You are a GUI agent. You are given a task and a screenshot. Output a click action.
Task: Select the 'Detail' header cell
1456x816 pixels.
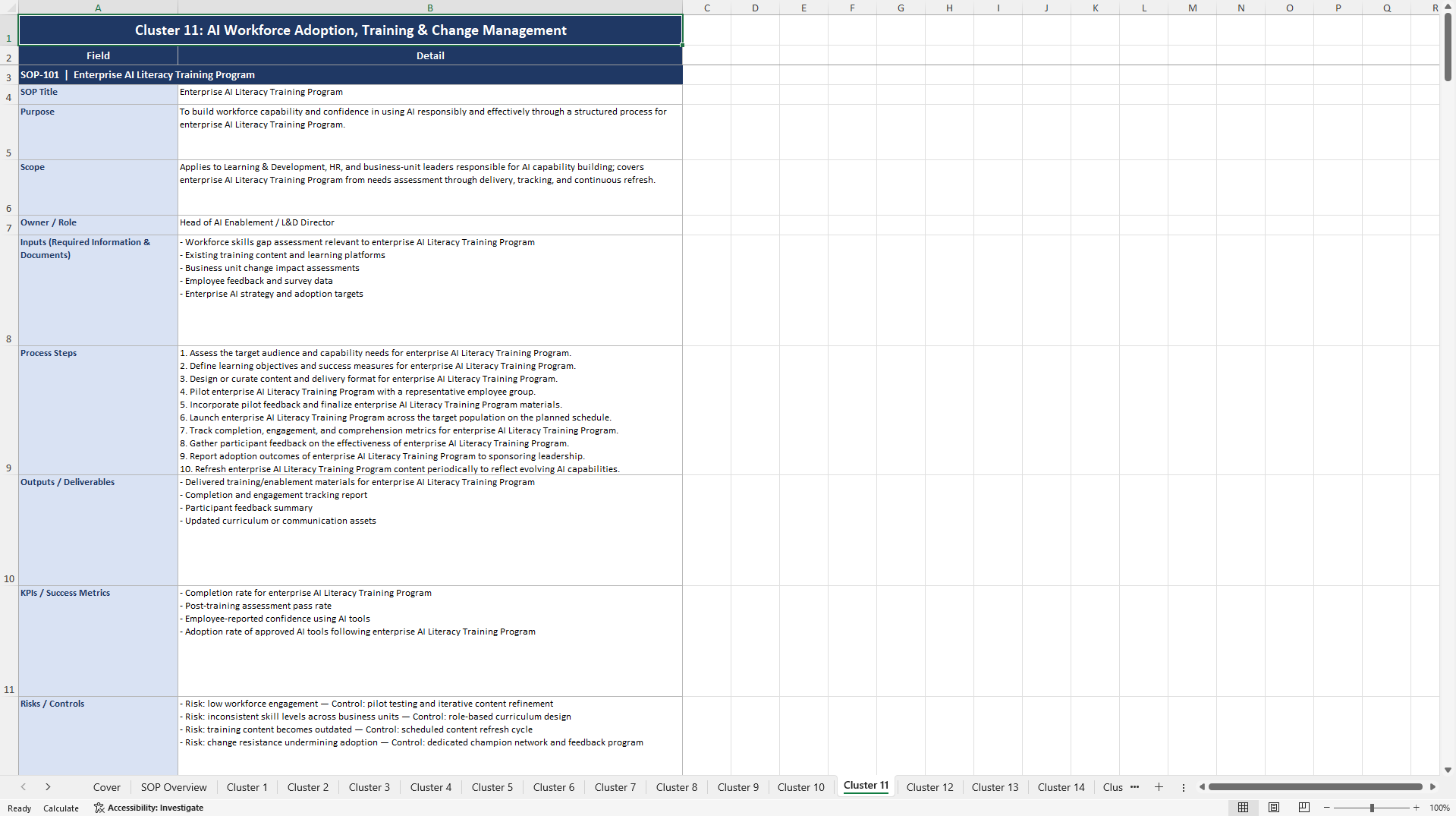point(430,55)
